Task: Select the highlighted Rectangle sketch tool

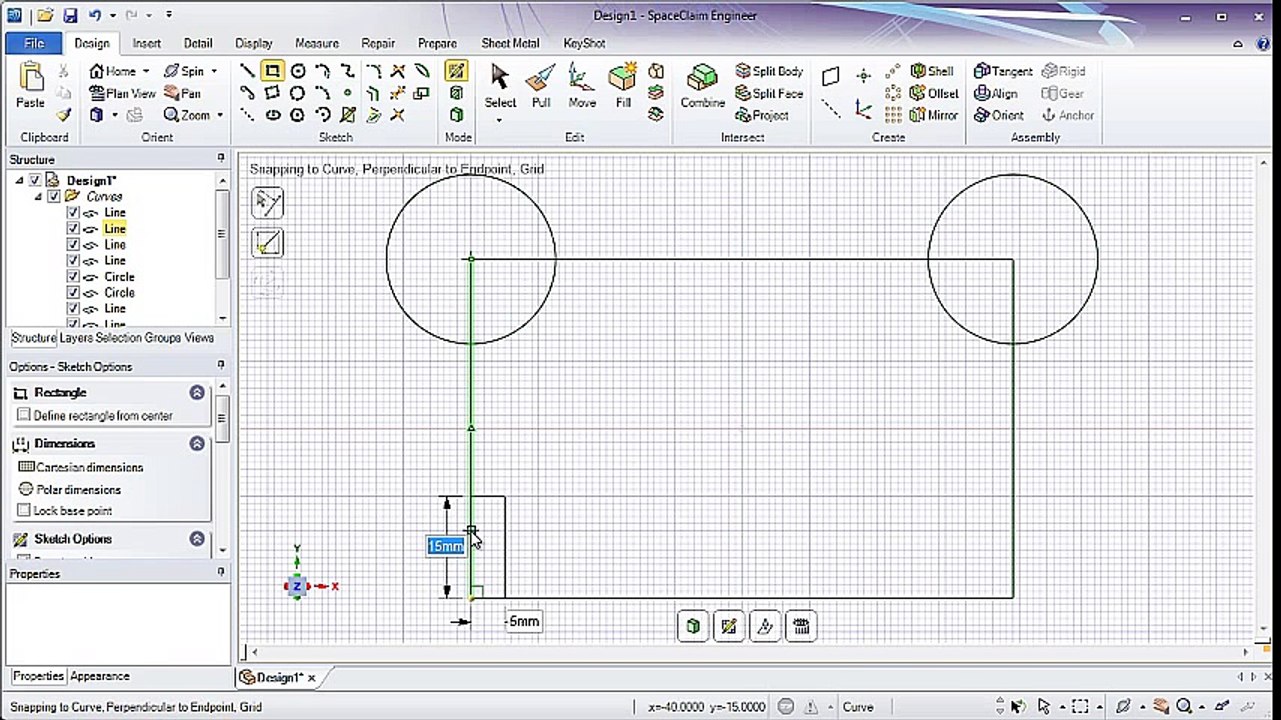Action: (x=272, y=71)
